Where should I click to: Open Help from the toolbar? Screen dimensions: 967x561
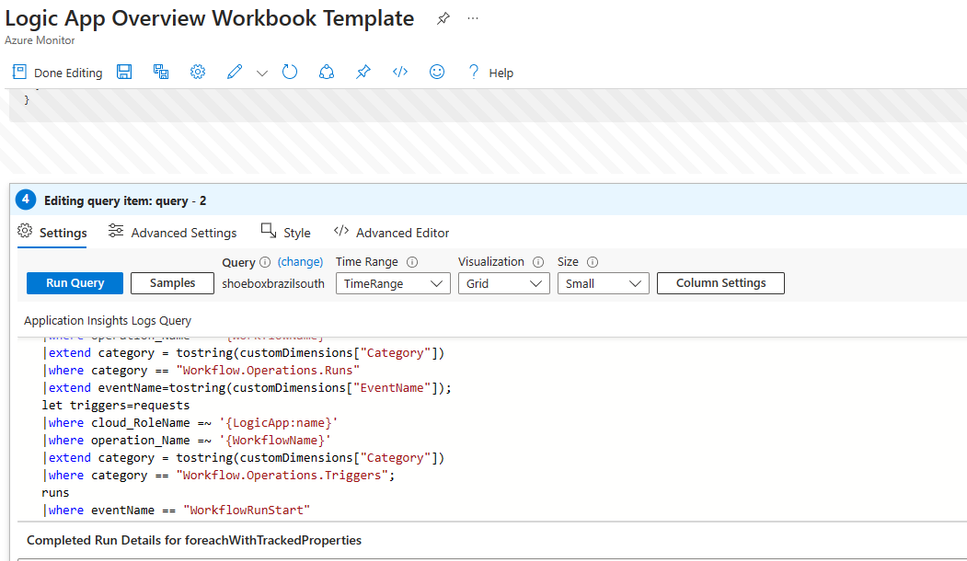point(490,73)
